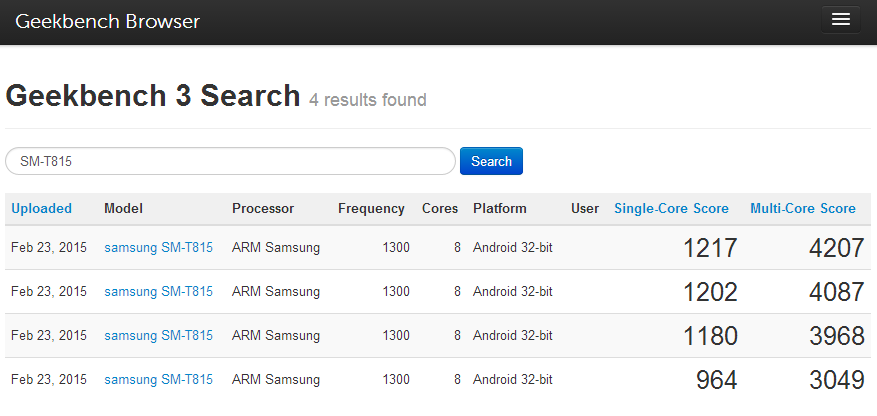Click Android 32-bit in the 4207 row
The height and width of the screenshot is (416, 877).
pos(512,247)
